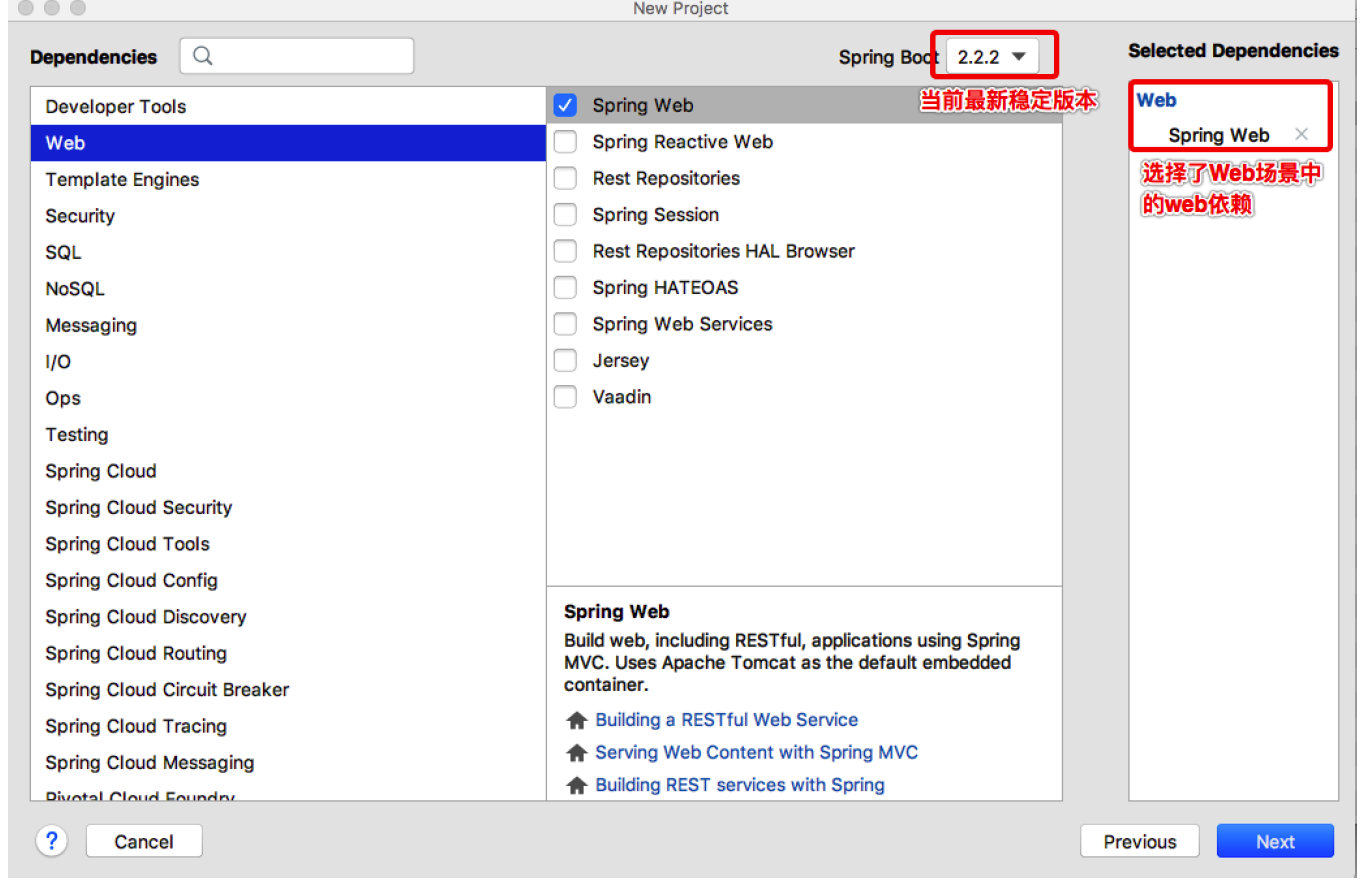Select Spring Cloud Messaging category
The width and height of the screenshot is (1370, 880).
288,763
